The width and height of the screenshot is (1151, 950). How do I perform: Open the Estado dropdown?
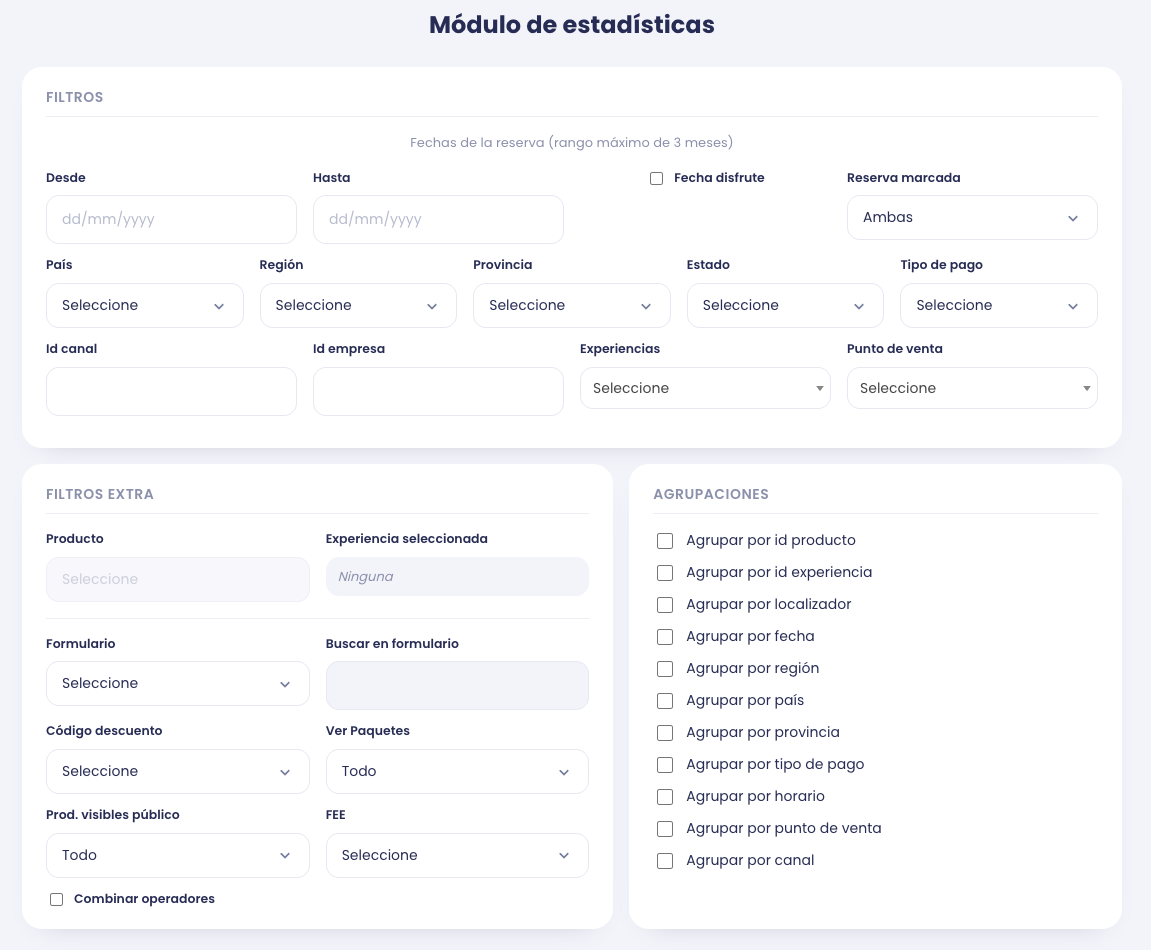tap(785, 305)
